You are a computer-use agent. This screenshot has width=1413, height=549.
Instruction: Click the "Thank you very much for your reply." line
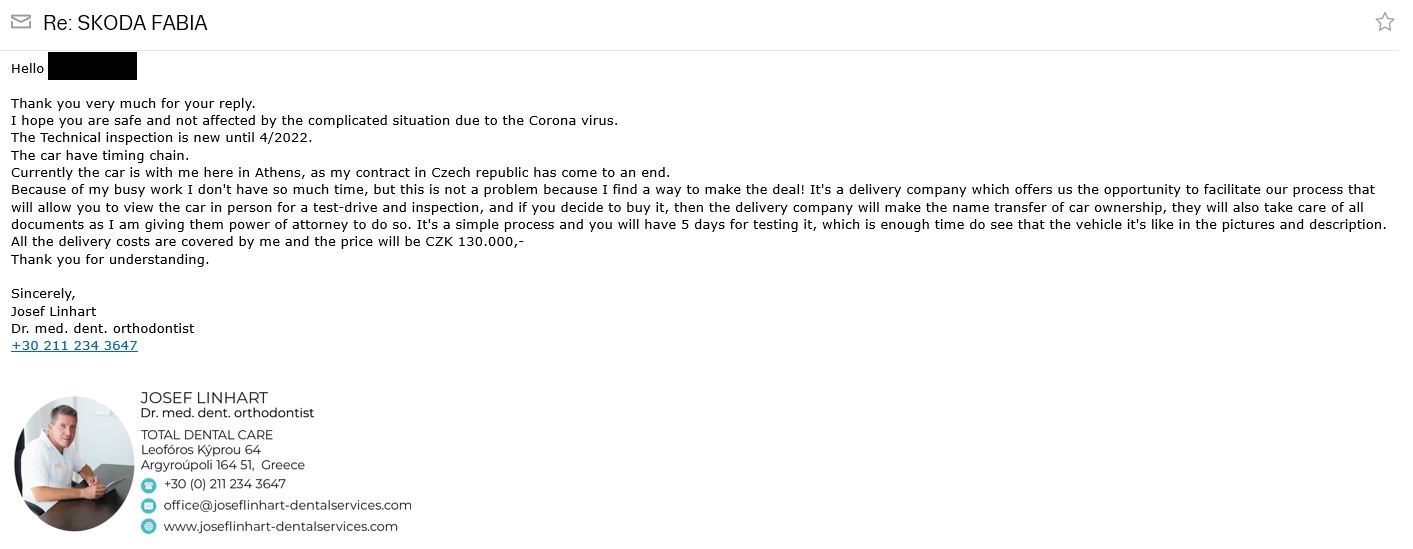pyautogui.click(x=133, y=103)
